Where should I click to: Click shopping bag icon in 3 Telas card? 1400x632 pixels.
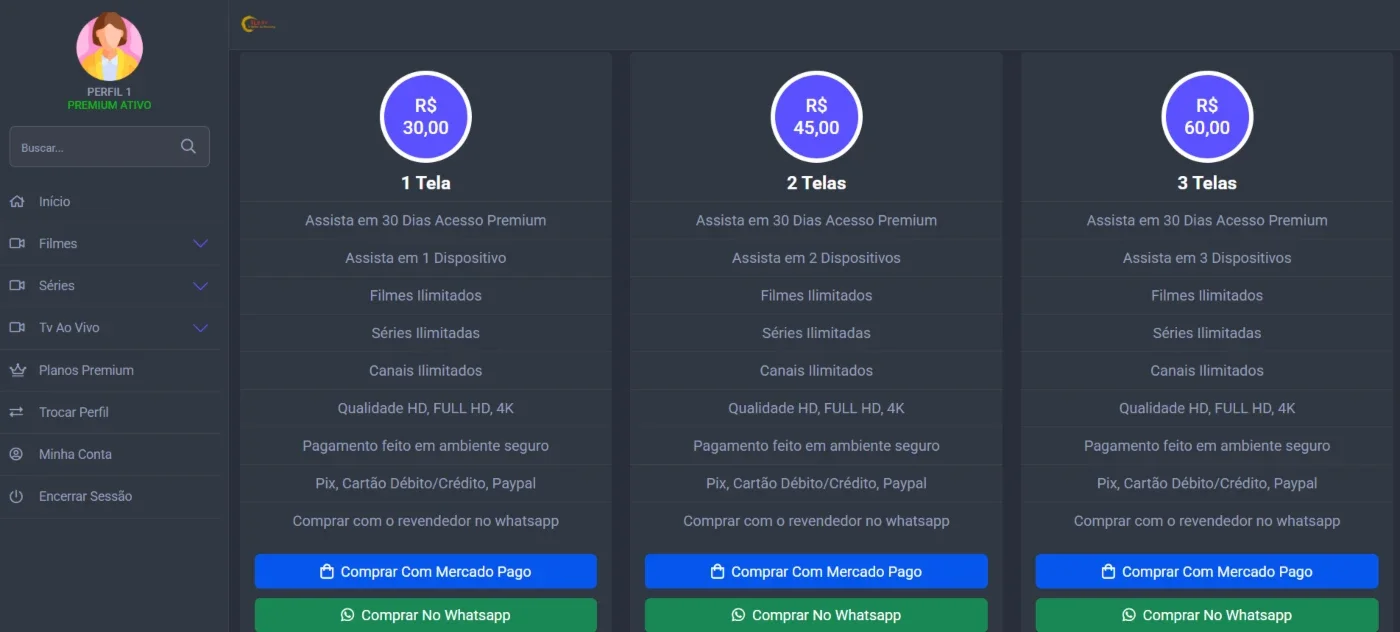[x=1108, y=572]
